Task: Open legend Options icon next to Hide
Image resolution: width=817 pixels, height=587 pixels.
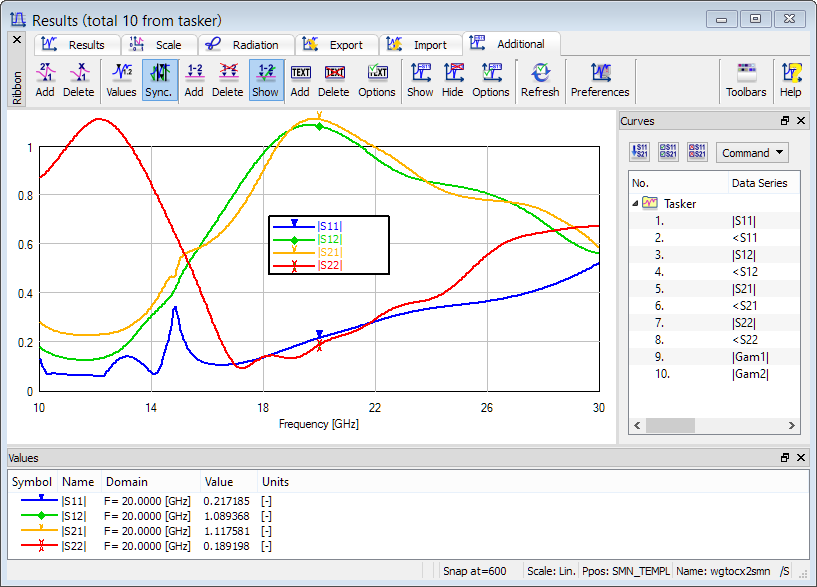Action: click(x=491, y=80)
